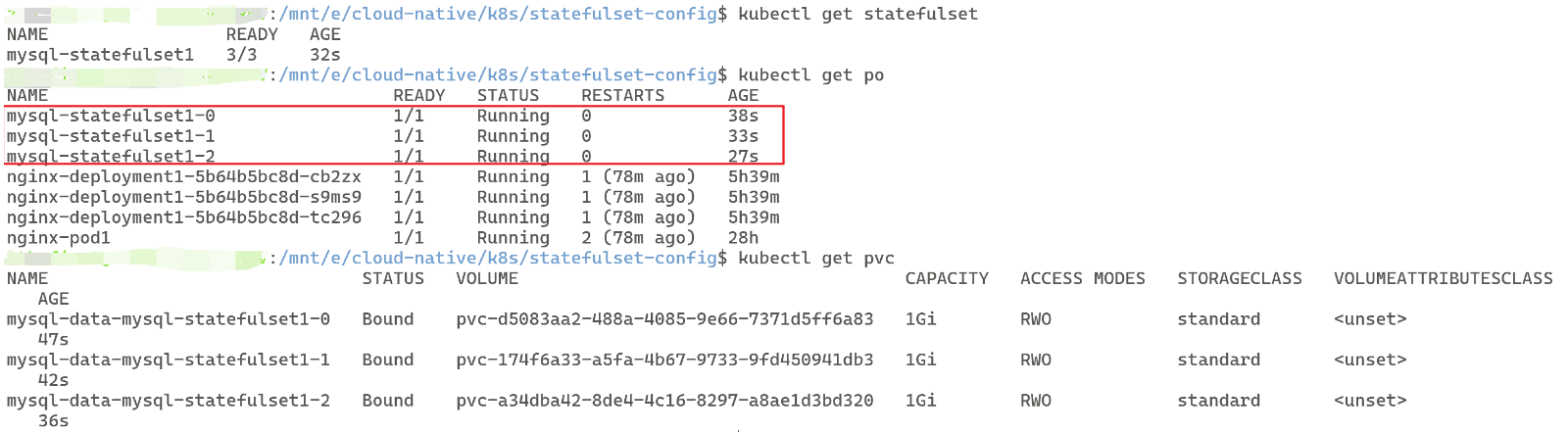
Task: Click the mysql-statefulset1 statefulset name
Action: (100, 55)
